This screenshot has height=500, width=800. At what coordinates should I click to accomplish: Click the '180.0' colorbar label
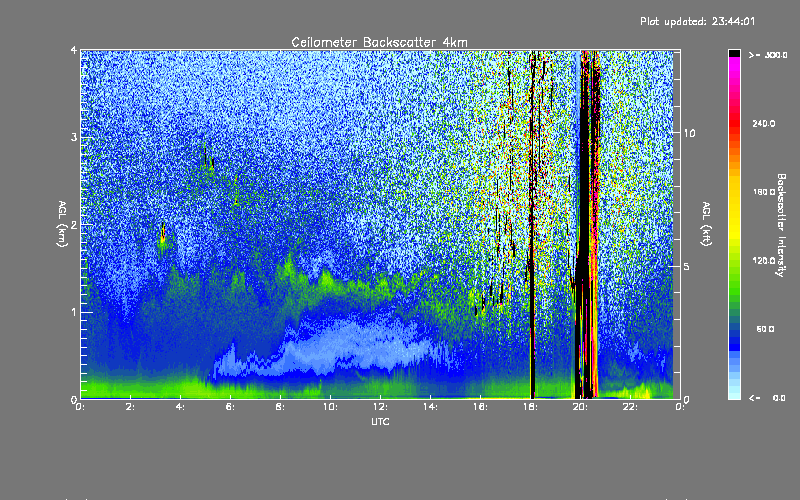point(764,192)
